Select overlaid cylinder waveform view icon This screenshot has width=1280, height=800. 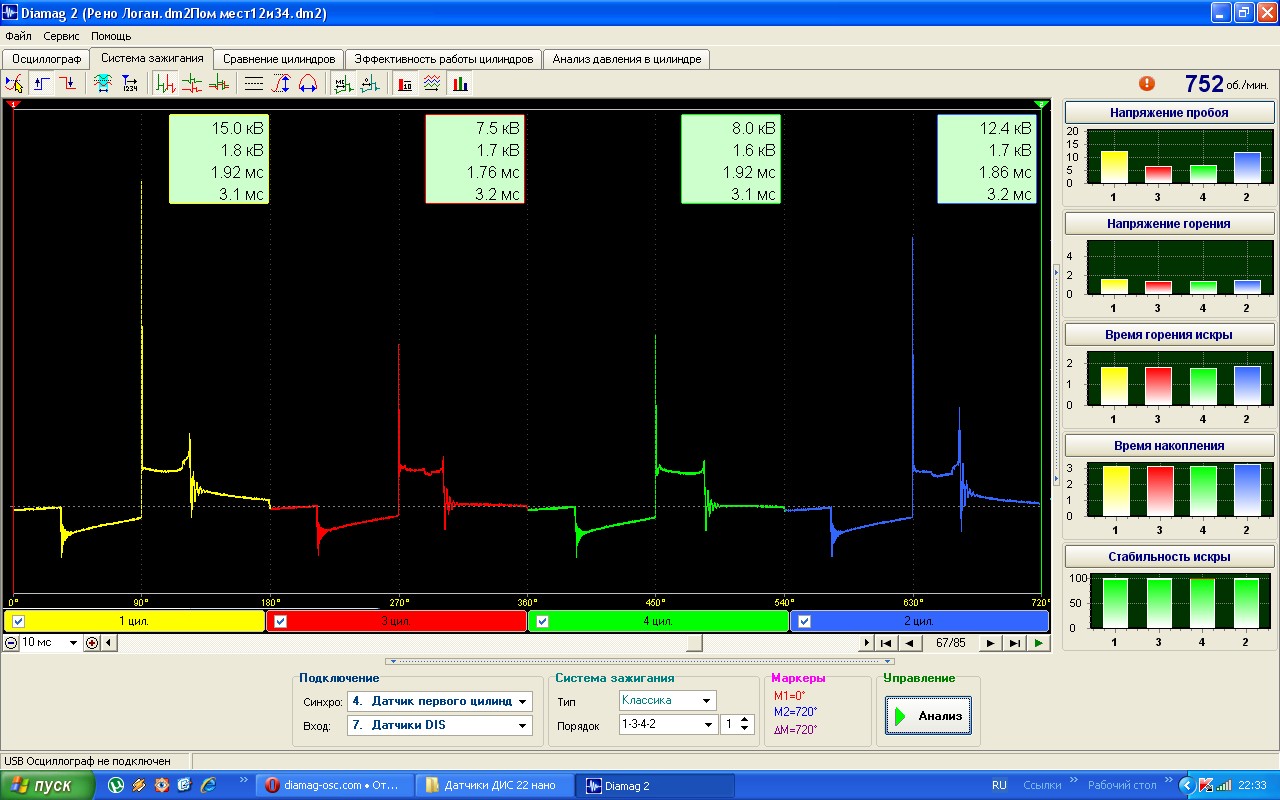tap(218, 84)
